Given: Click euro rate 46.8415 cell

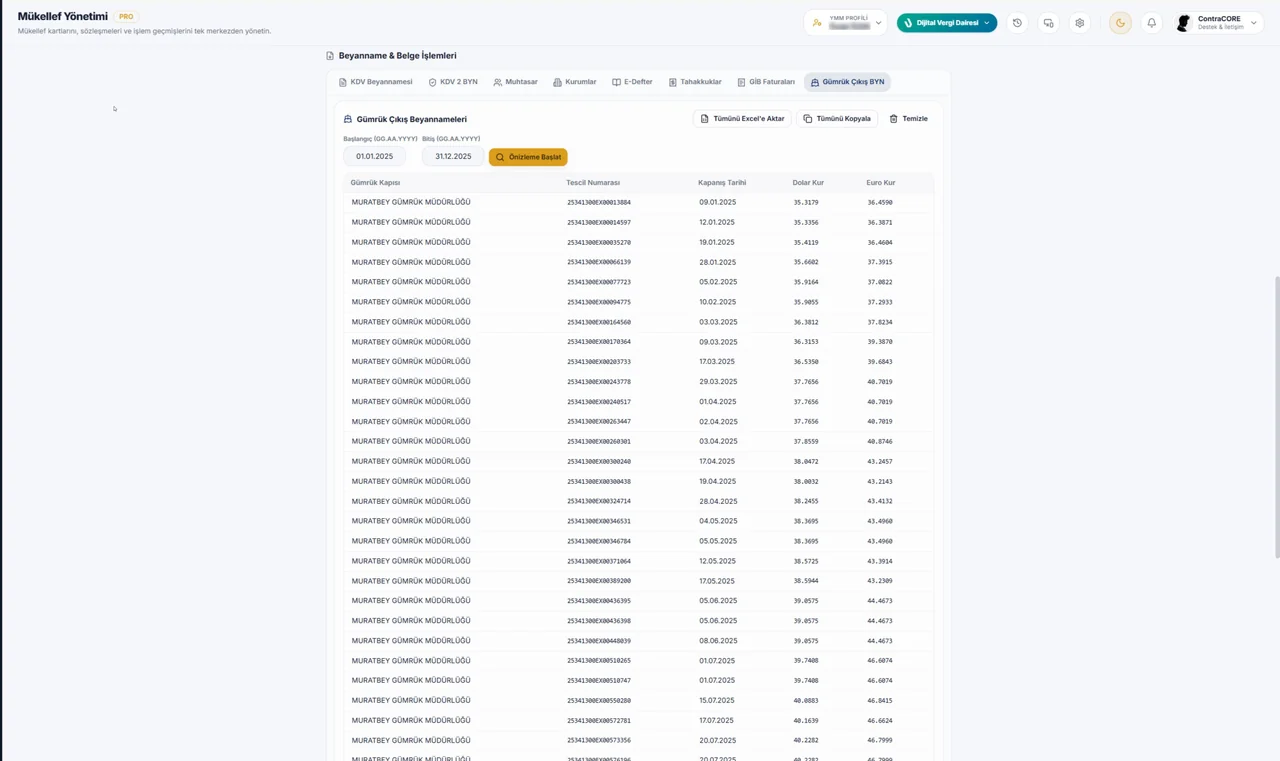Looking at the screenshot, I should coord(880,701).
